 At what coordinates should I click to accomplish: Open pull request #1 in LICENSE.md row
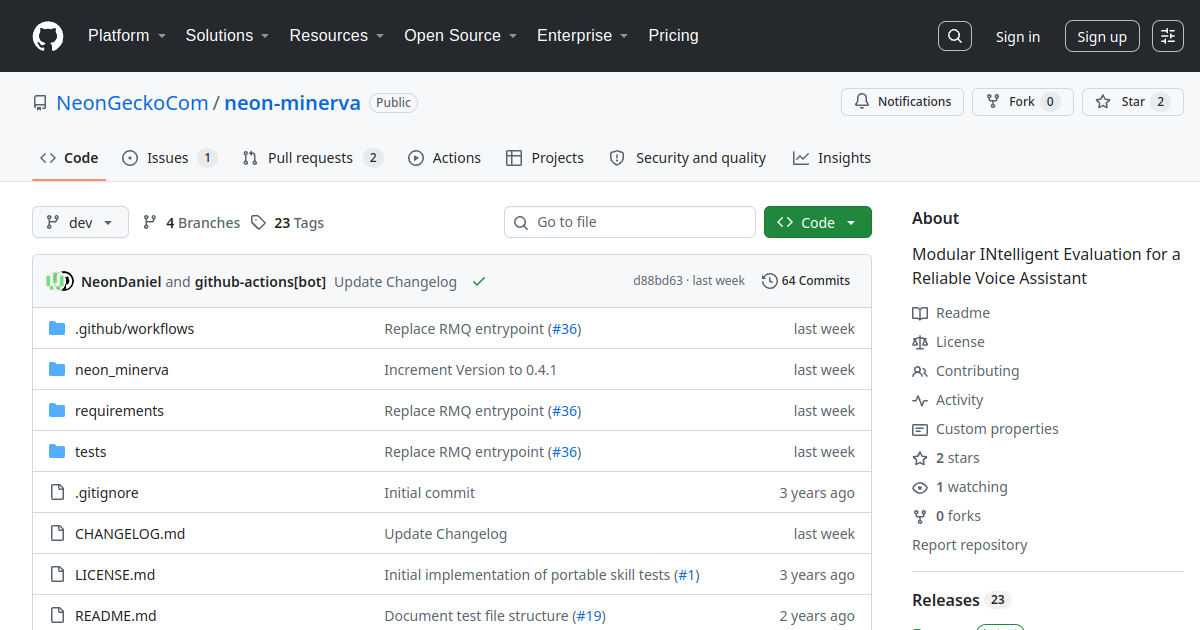click(688, 575)
